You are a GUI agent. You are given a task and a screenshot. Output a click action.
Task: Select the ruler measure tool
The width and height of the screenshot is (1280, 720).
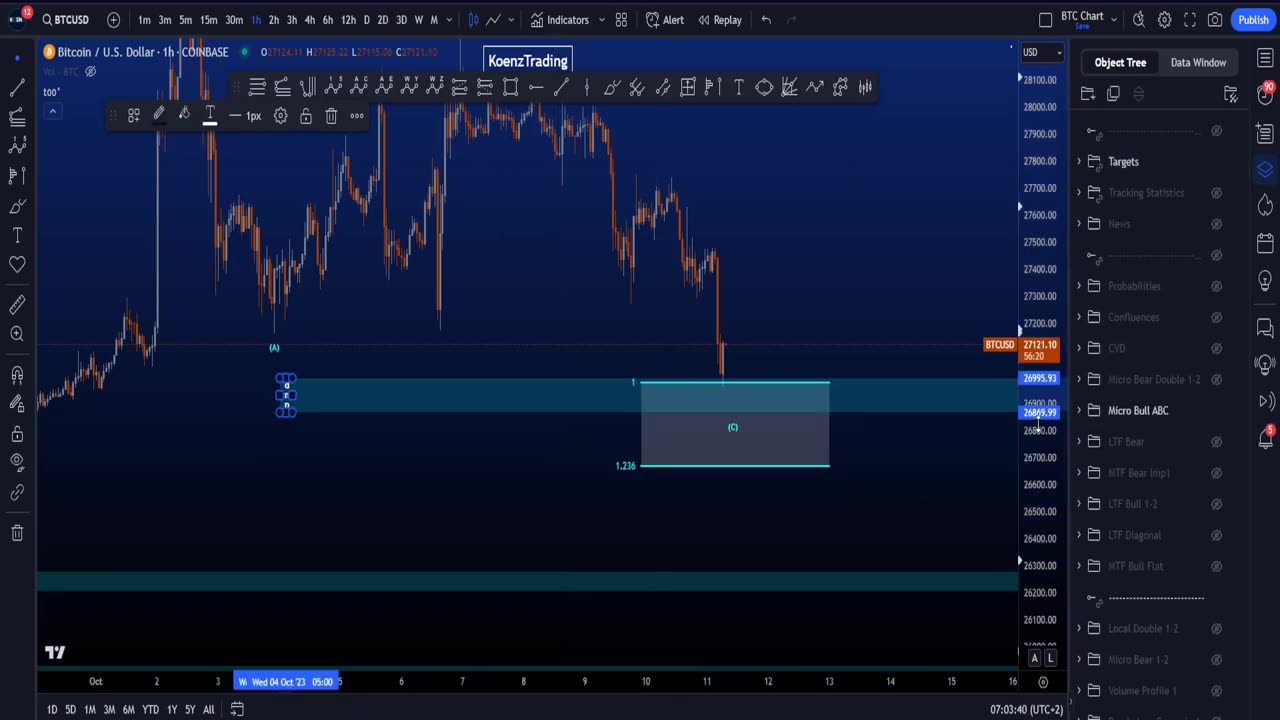(x=17, y=305)
